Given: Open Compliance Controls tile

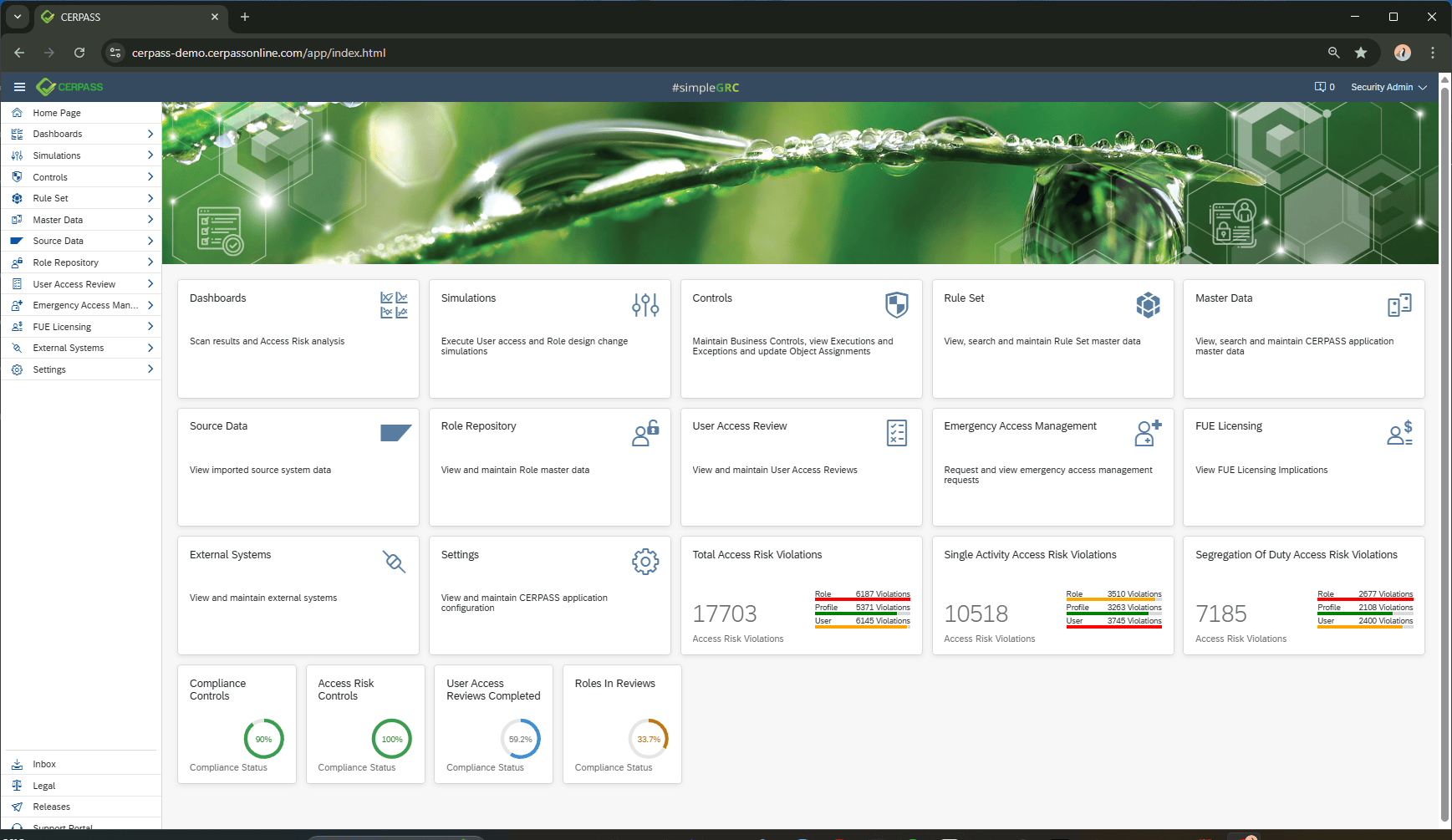Looking at the screenshot, I should pos(237,724).
